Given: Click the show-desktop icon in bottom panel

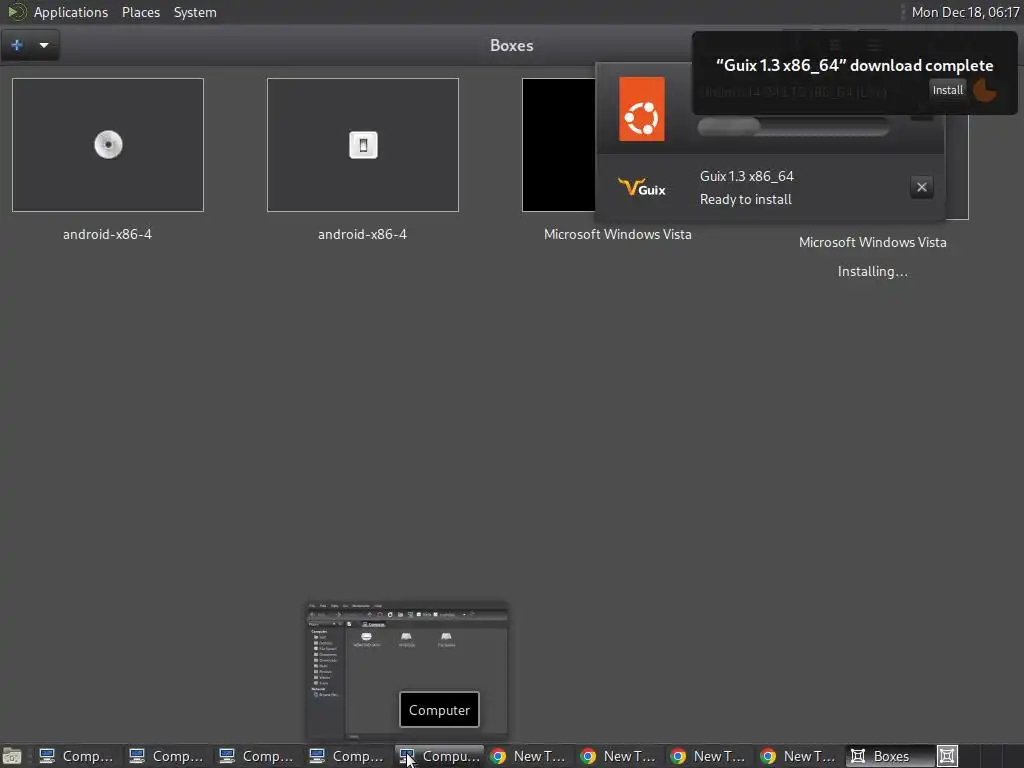Looking at the screenshot, I should pos(12,756).
